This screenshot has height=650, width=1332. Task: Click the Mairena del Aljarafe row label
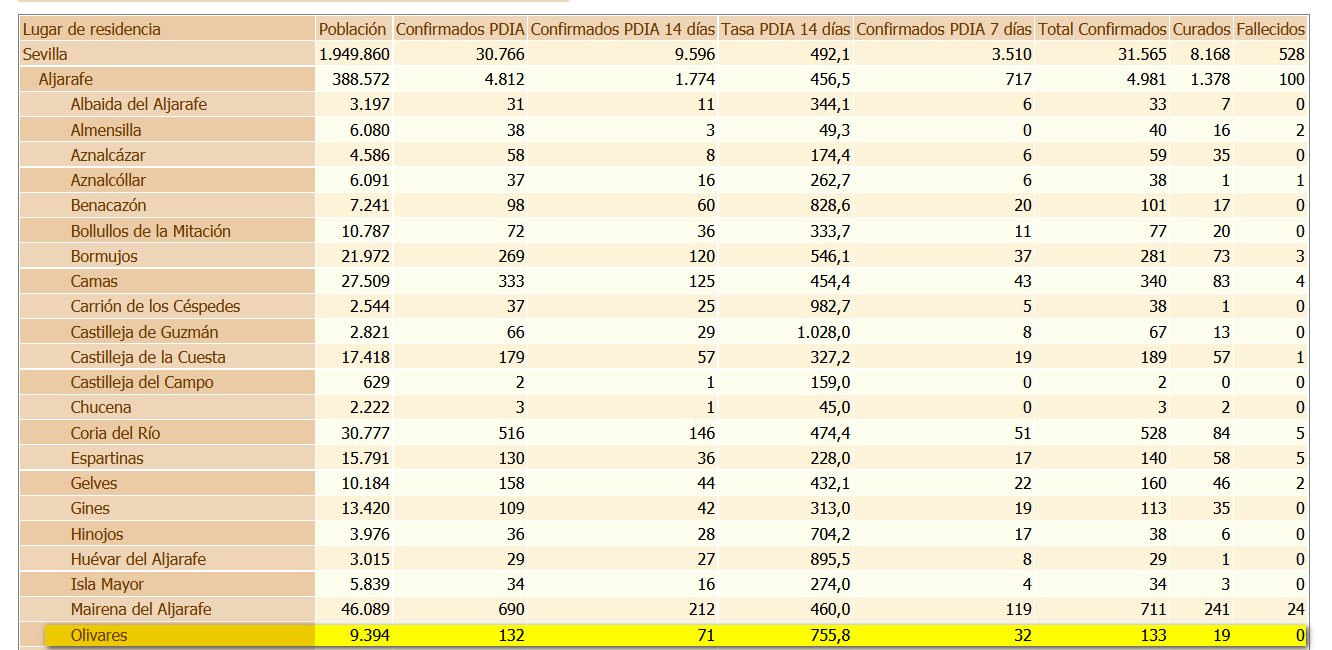click(x=141, y=609)
